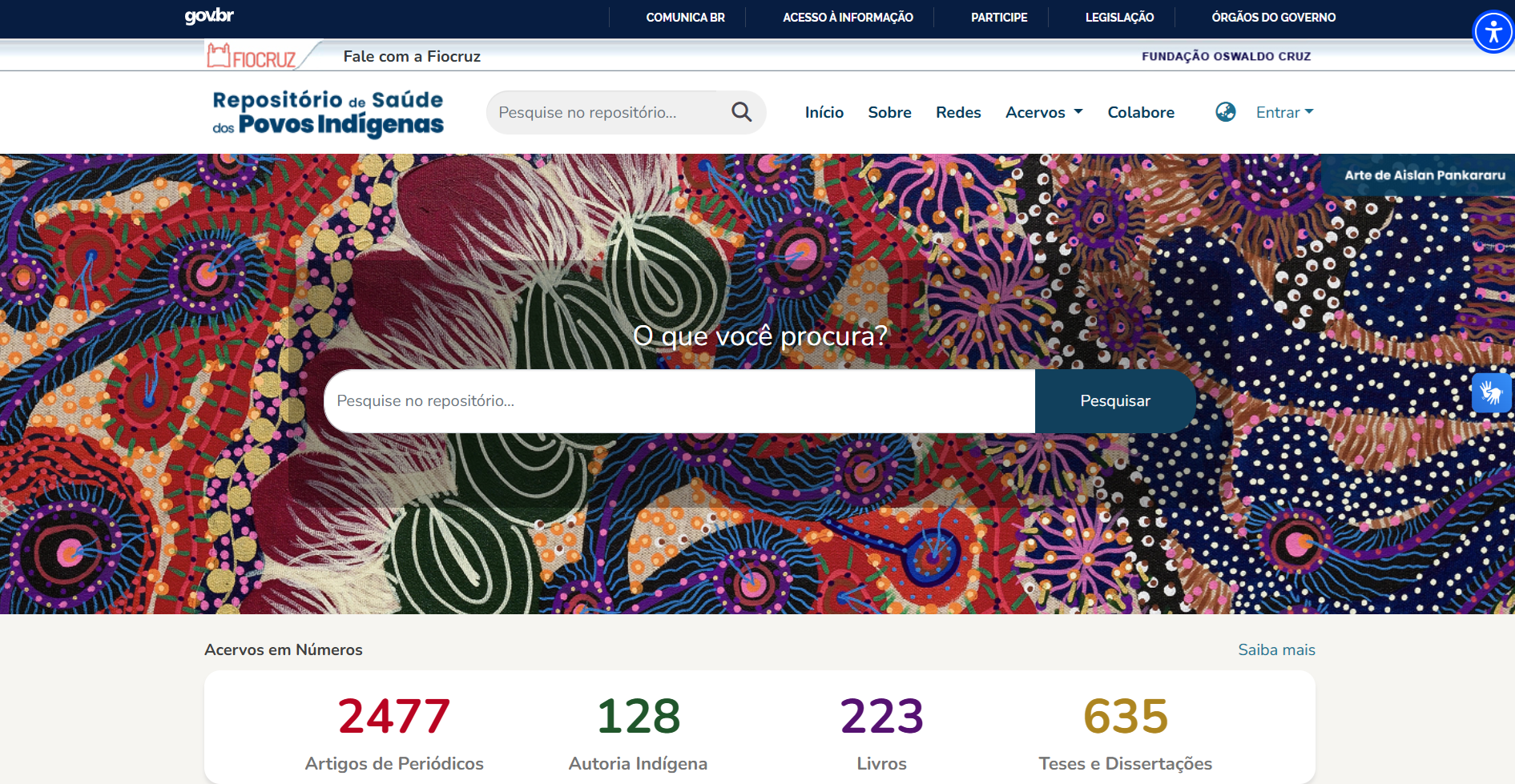Open the Sobre menu item
Screen dimensions: 1515x784
(x=889, y=113)
